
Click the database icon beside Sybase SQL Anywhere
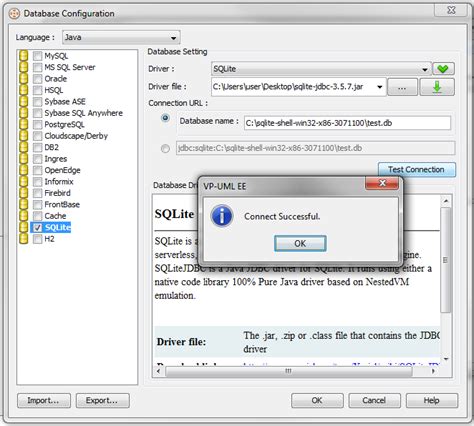click(x=23, y=113)
